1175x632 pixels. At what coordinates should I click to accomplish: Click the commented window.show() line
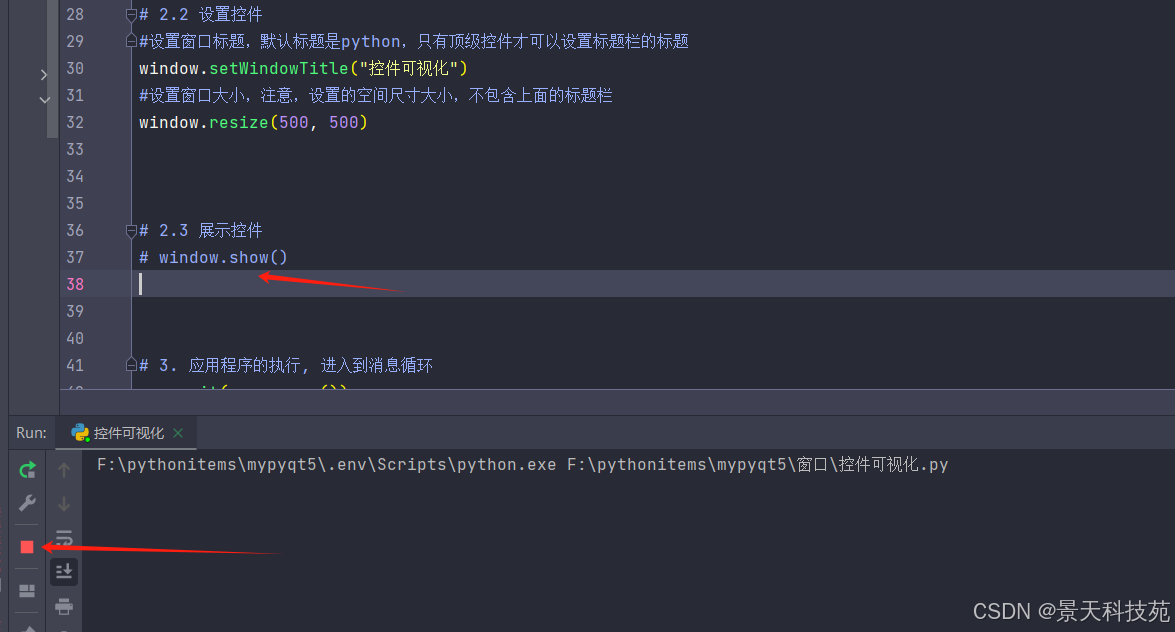(x=213, y=258)
